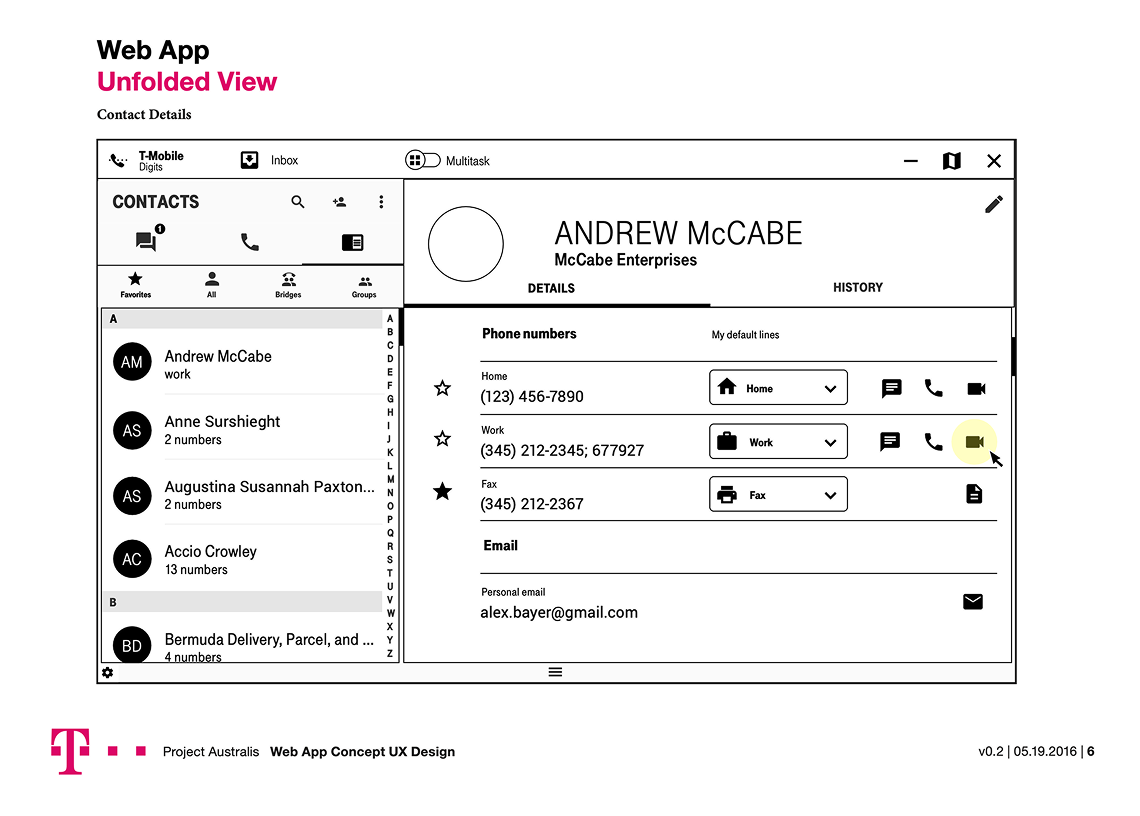This screenshot has width=1140, height=816.
Task: Switch to the calls tab phone icon
Action: [250, 241]
